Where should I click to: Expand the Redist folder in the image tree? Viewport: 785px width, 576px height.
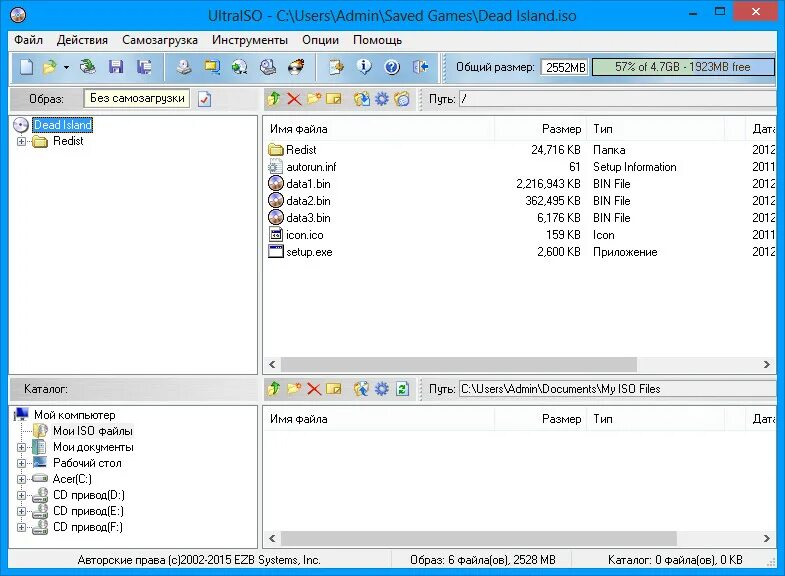22,142
